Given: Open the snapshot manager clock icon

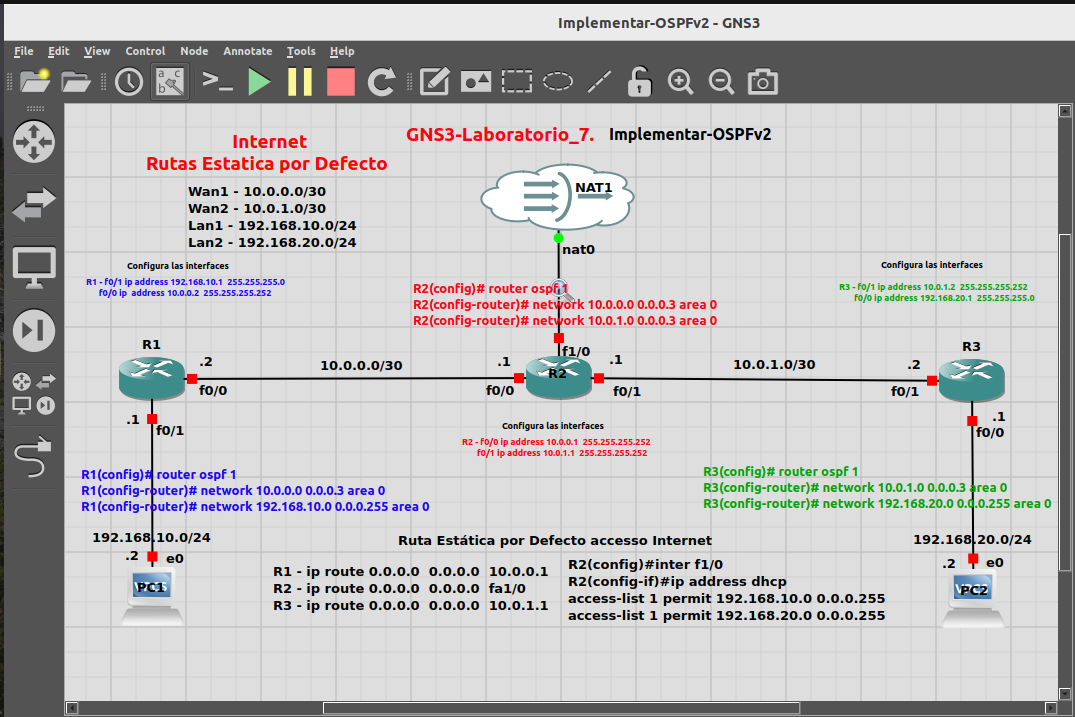Looking at the screenshot, I should point(129,82).
